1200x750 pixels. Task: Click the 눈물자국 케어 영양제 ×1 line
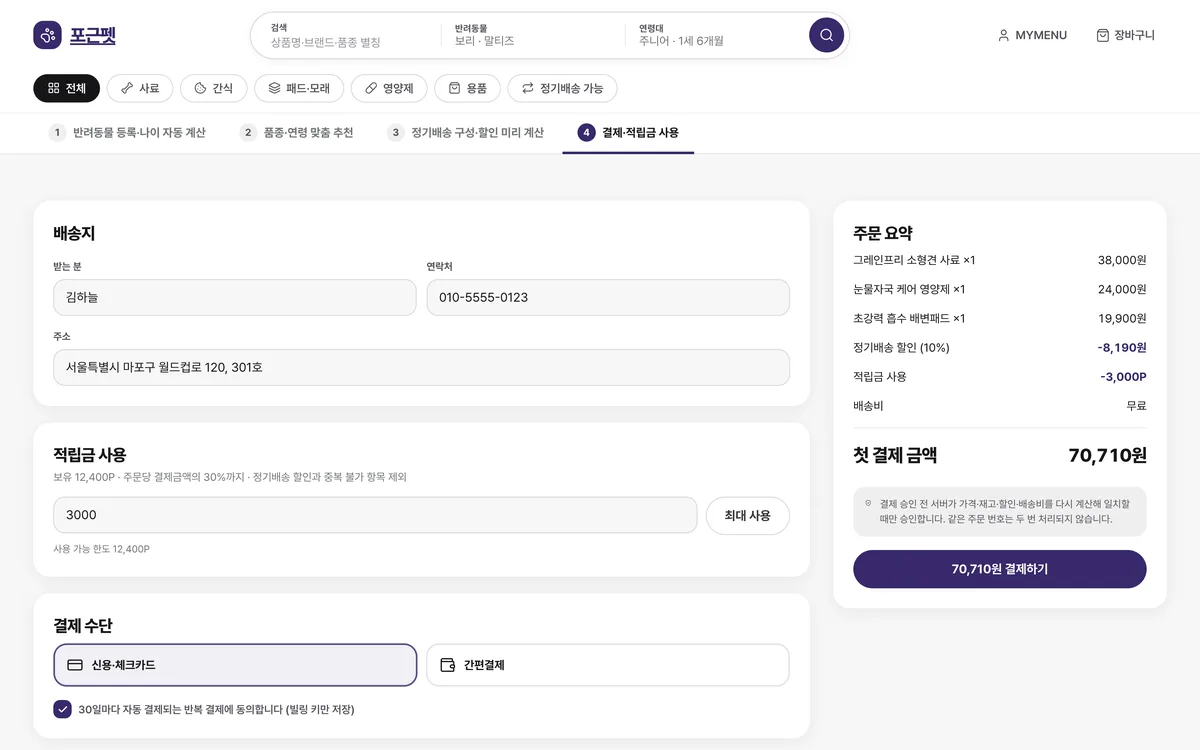point(999,289)
